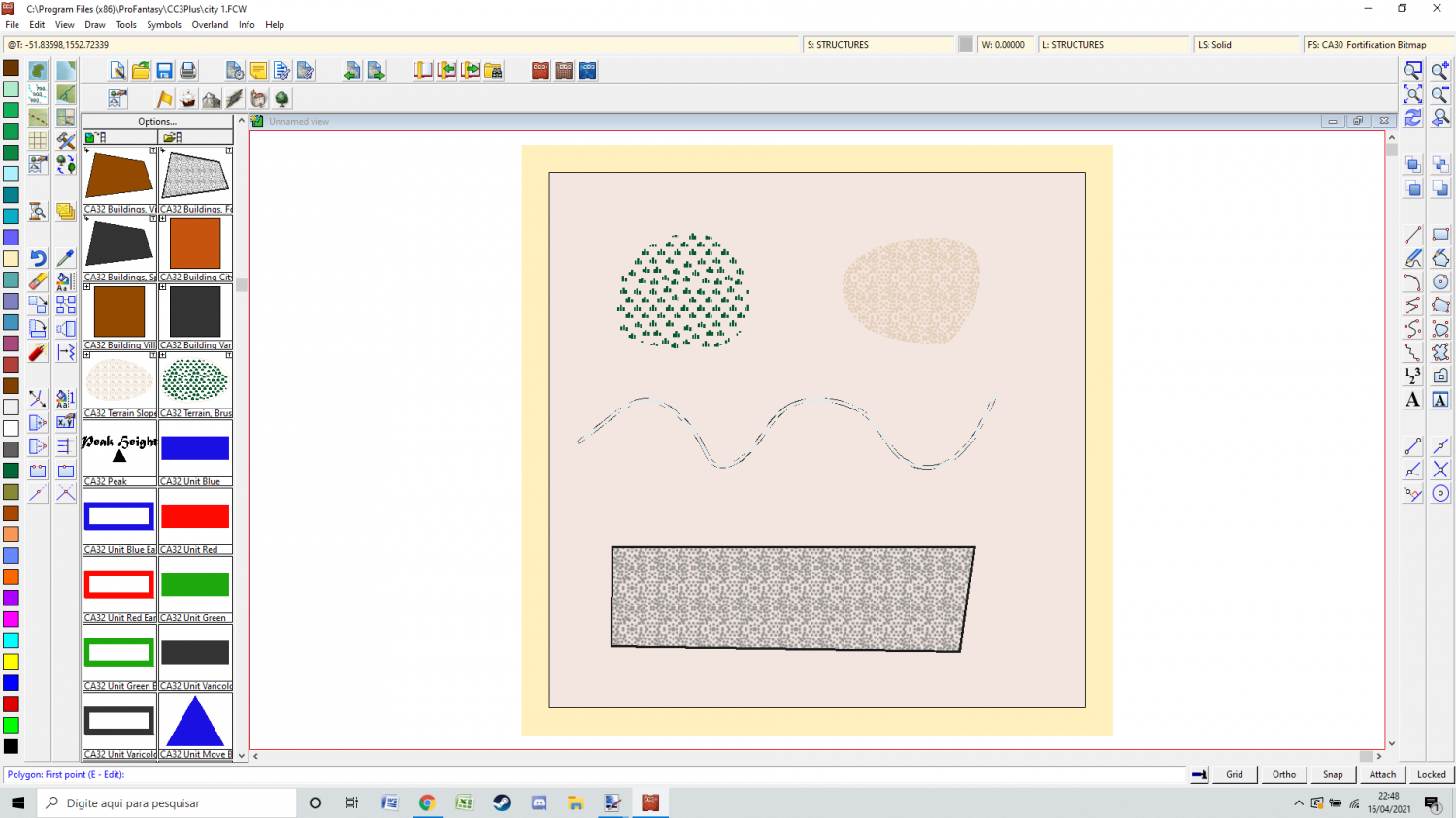Open the Fill Style CA30_Fortification Bitmap selector
1456x818 pixels.
[x=1378, y=45]
